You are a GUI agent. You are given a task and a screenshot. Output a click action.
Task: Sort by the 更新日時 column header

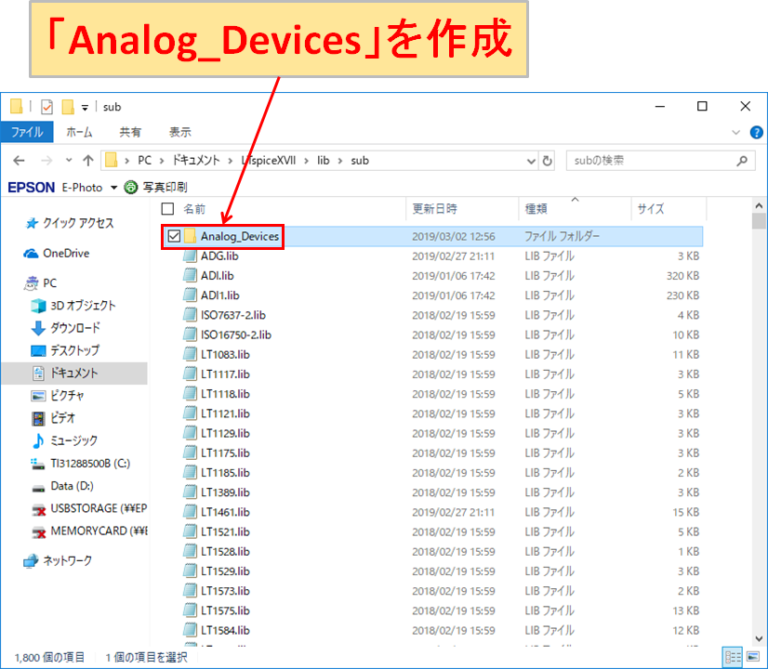coord(435,209)
